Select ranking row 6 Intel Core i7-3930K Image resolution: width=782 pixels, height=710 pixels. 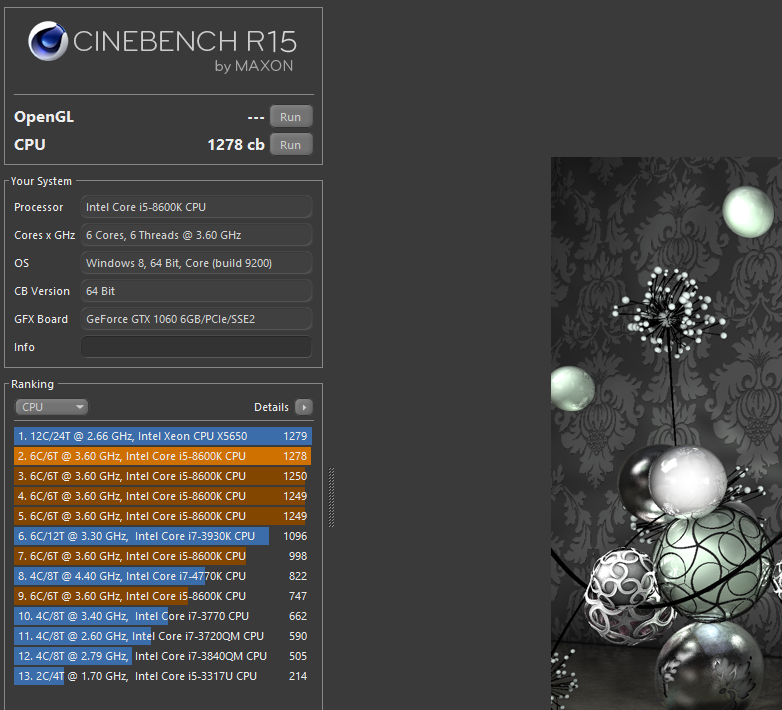click(163, 536)
